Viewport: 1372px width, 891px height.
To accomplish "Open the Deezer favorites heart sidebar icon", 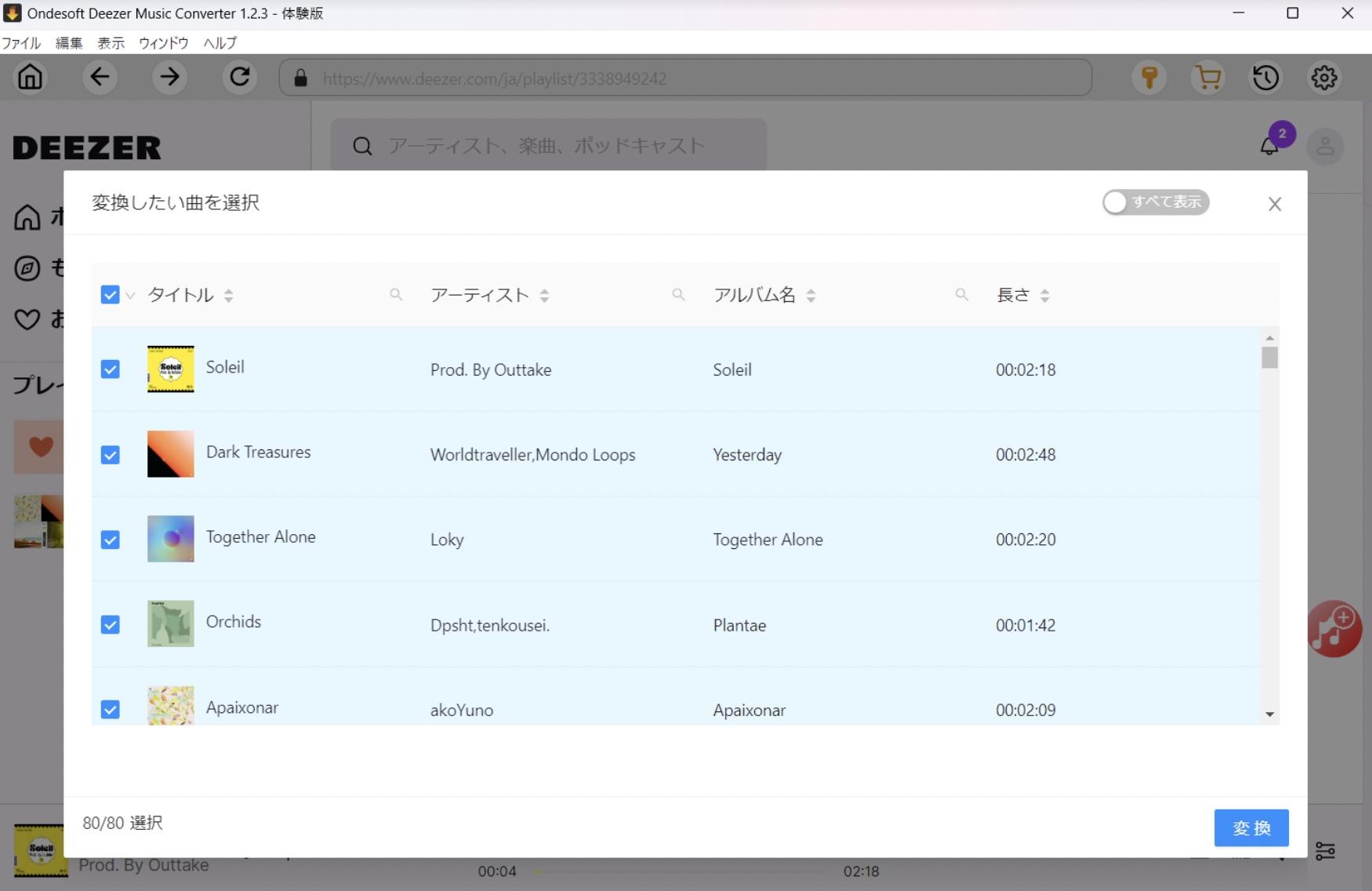I will click(x=27, y=319).
